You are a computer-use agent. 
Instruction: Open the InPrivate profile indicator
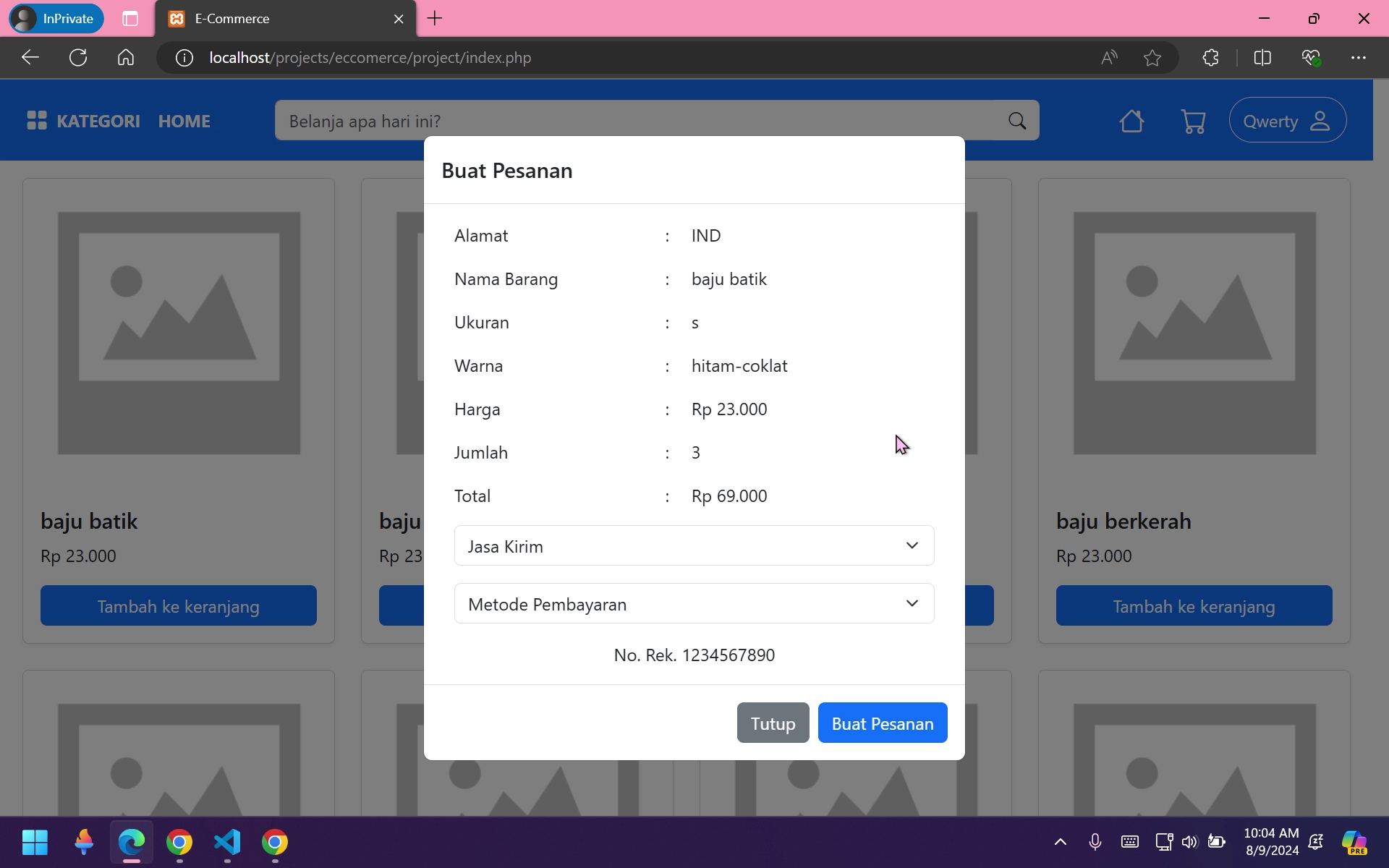pos(56,19)
